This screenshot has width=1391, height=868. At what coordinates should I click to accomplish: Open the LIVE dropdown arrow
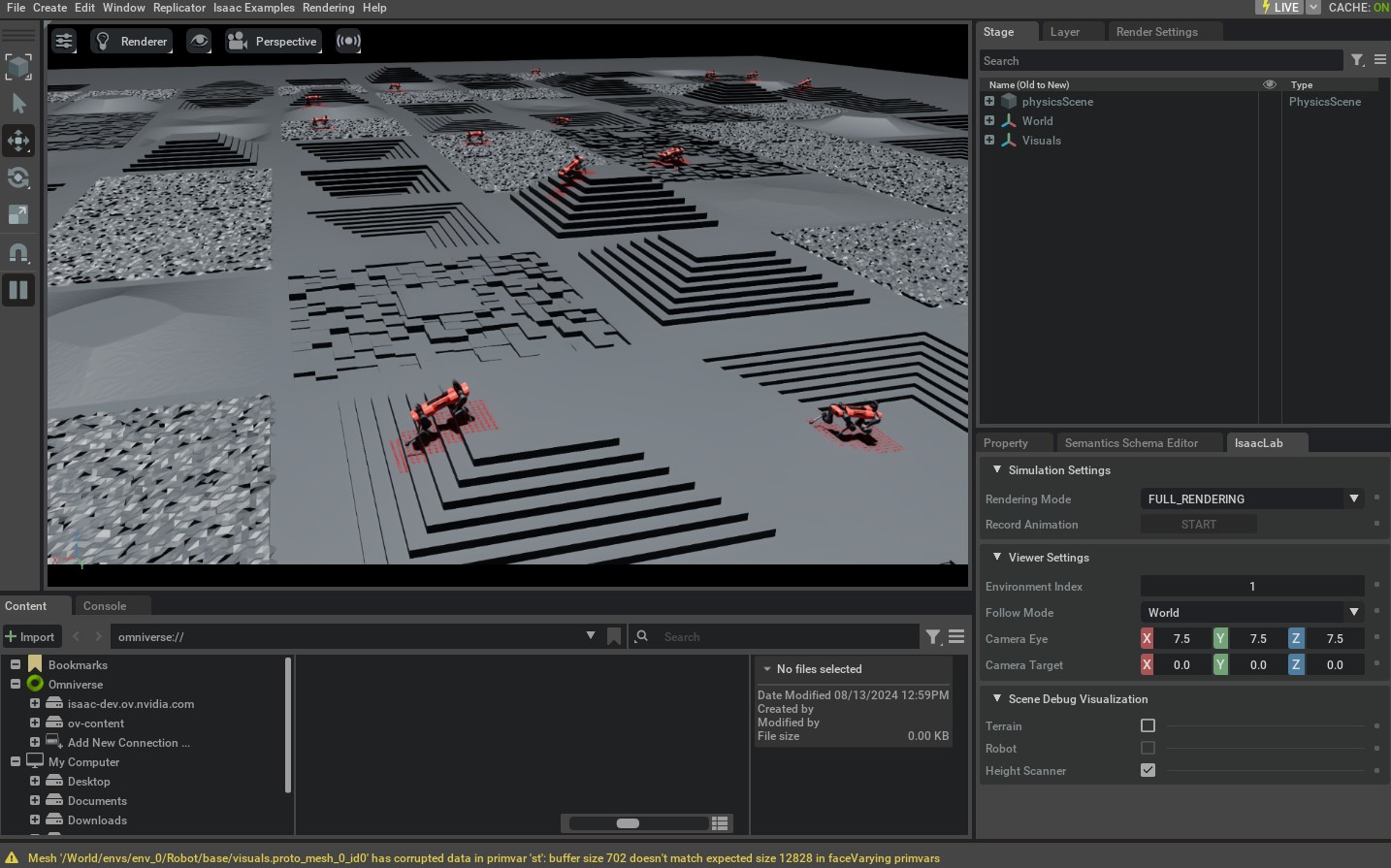1313,7
